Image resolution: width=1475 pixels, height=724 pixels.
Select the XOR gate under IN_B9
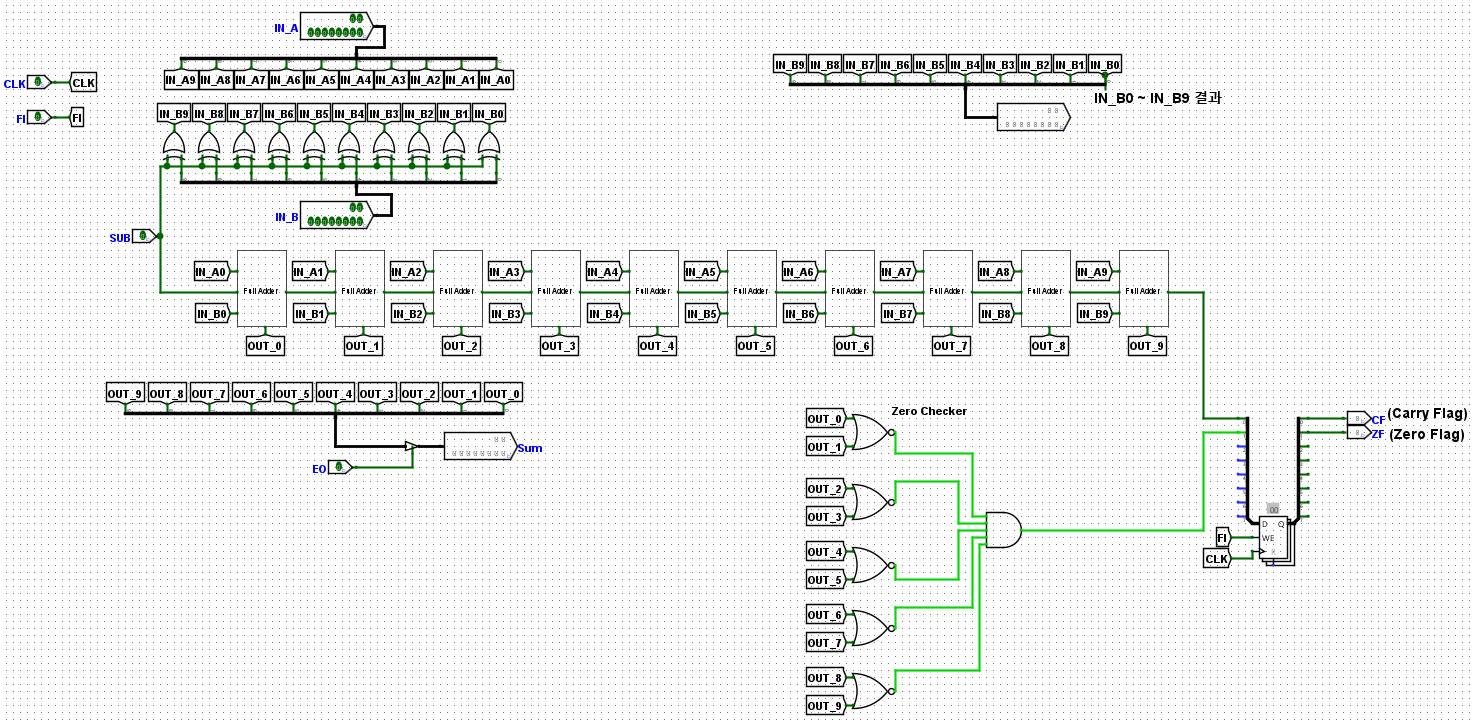(x=175, y=146)
